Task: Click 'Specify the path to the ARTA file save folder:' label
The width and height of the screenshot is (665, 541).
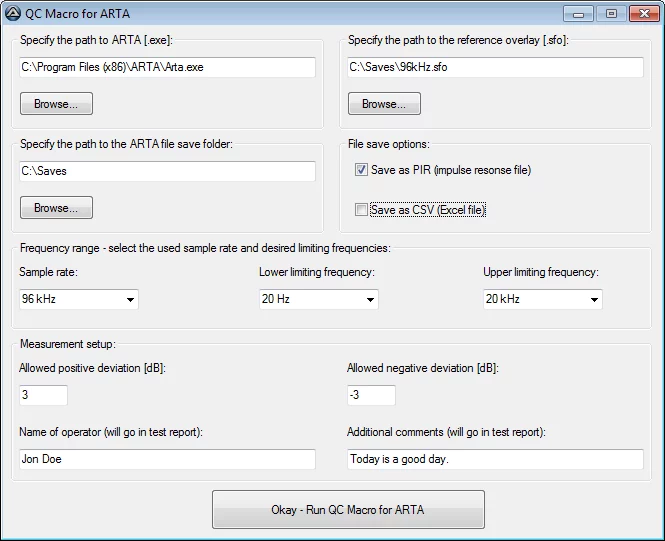Action: 126,144
